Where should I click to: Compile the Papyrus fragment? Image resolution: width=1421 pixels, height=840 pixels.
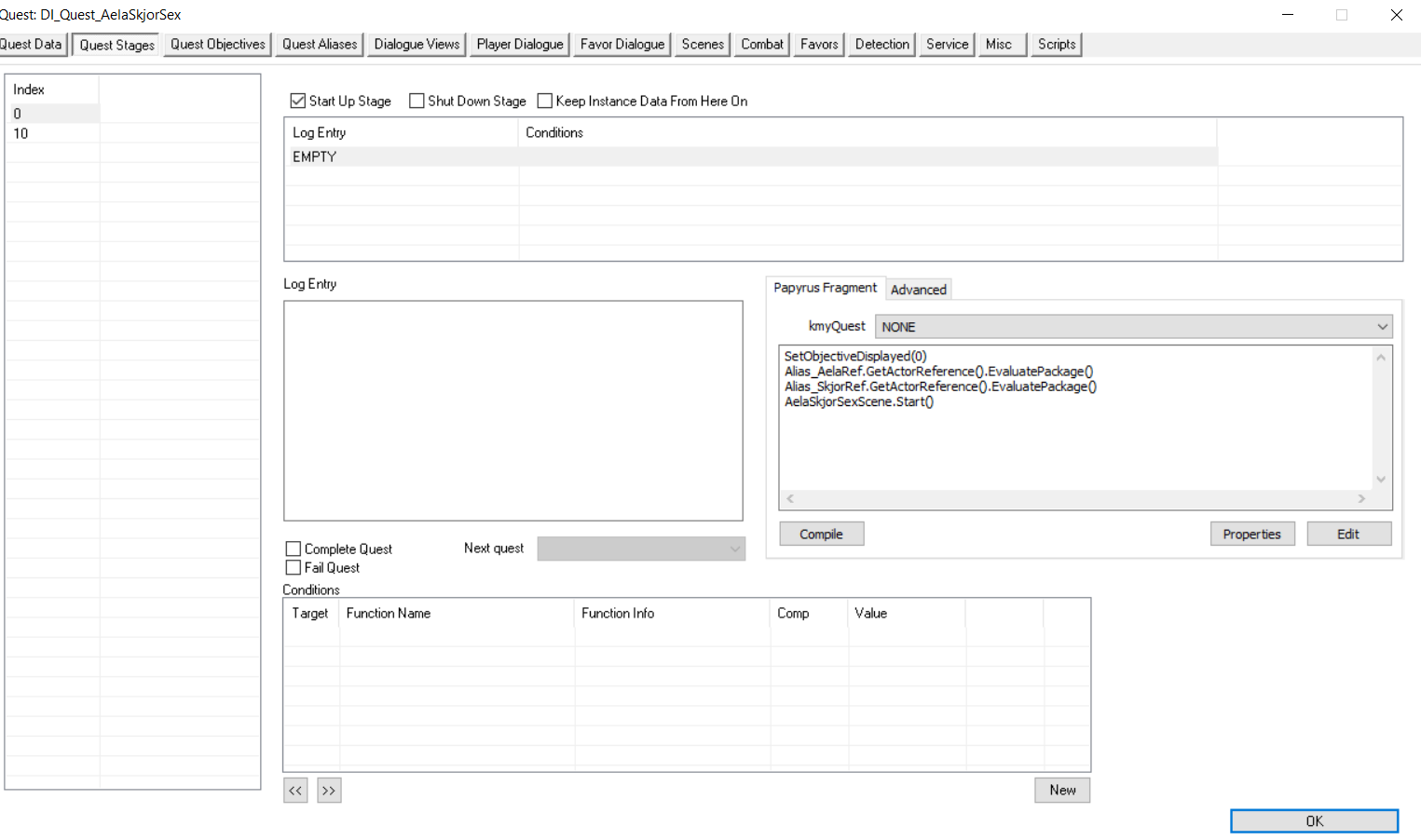click(x=821, y=534)
